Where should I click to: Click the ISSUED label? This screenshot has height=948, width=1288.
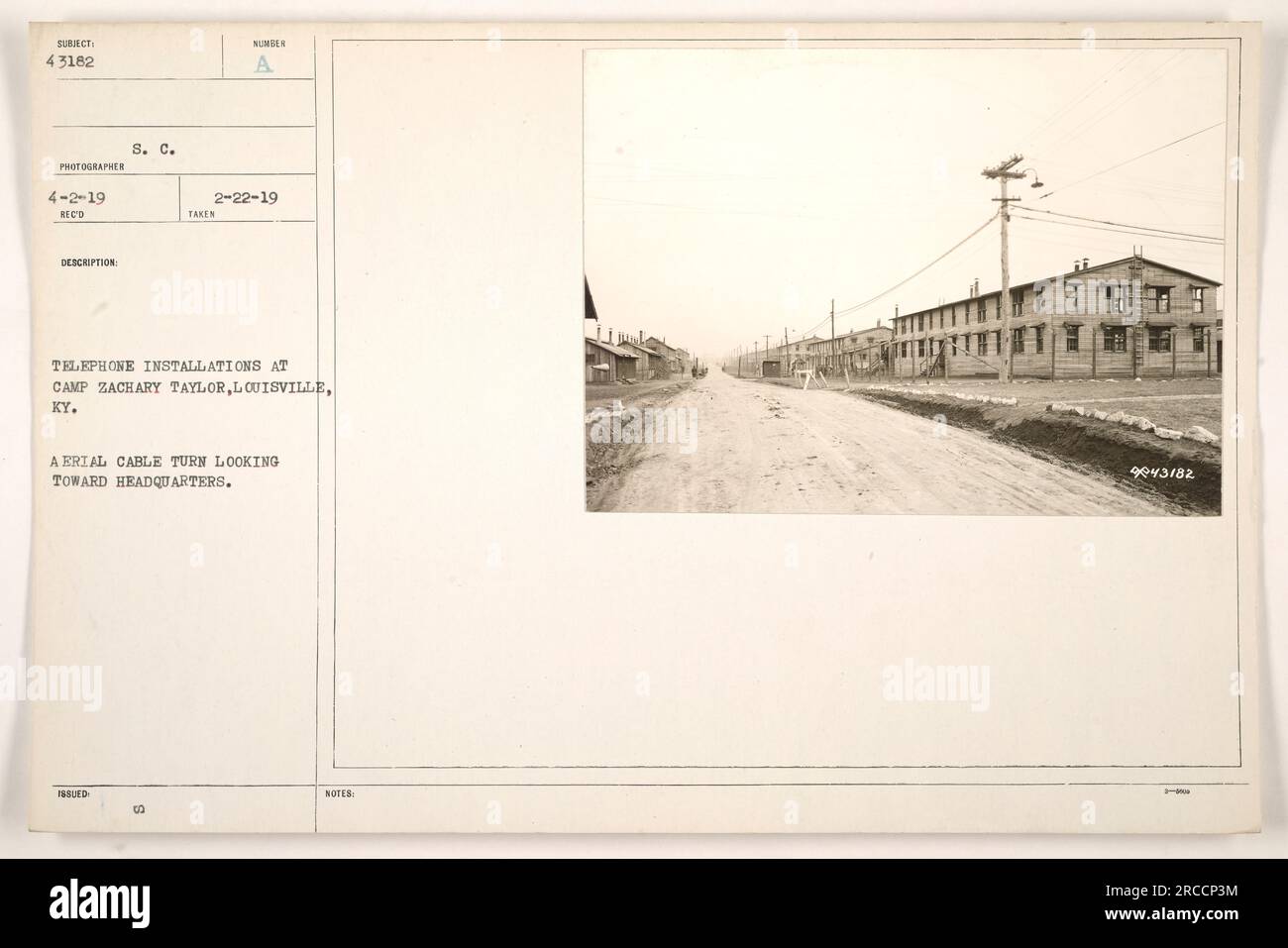(73, 793)
